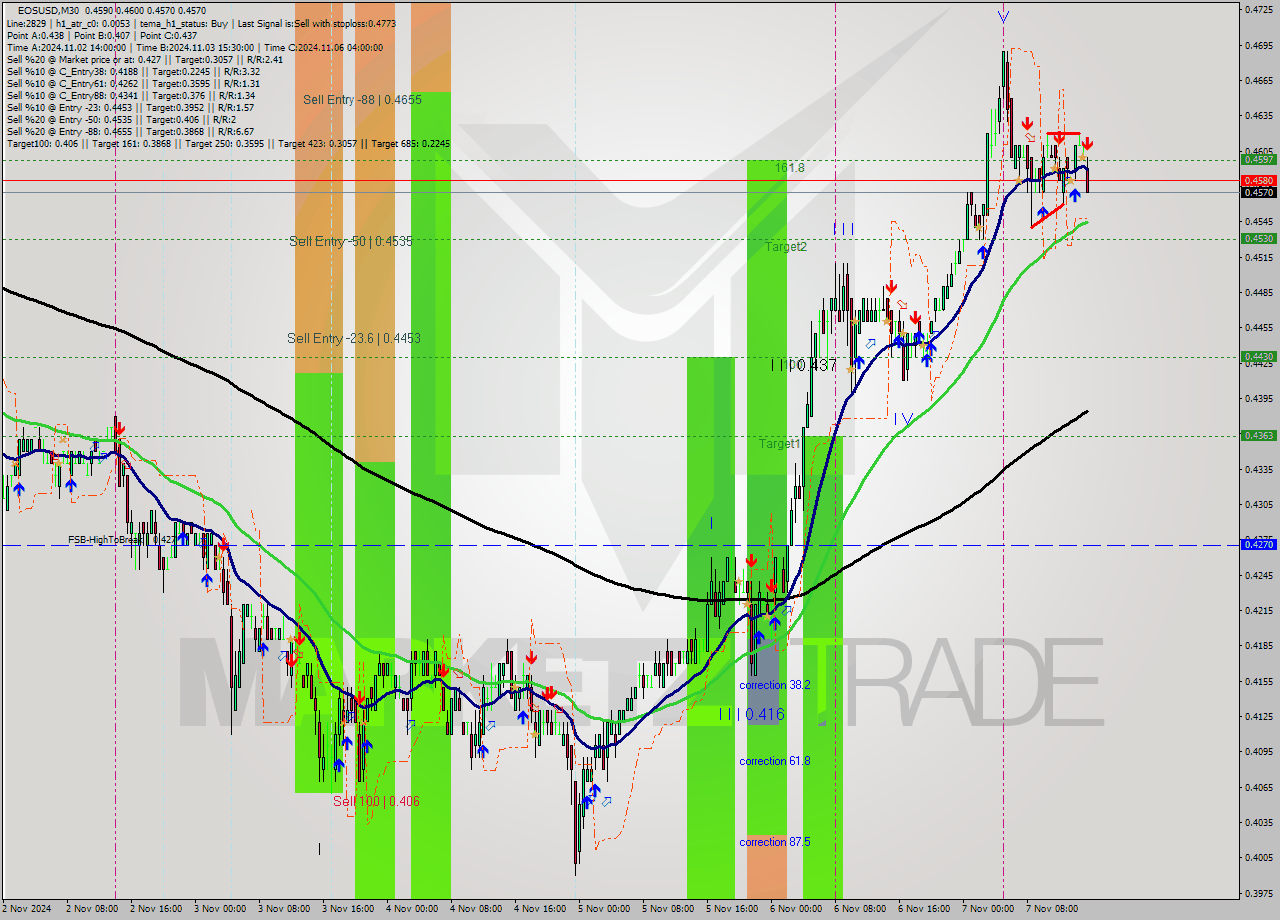Select the green 0.4530 price tag

pyautogui.click(x=1258, y=238)
